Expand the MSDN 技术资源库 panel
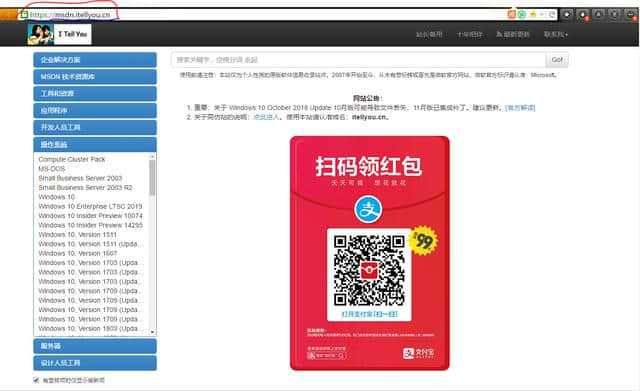 click(x=95, y=77)
